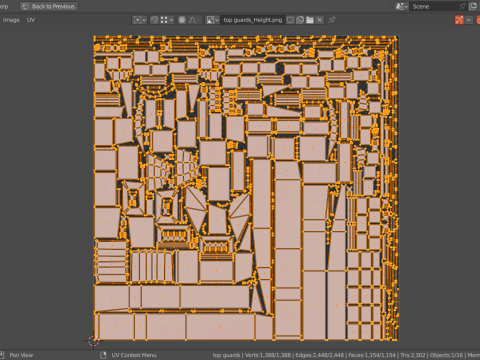Screen dimensions: 480x360
Task: Click the new scene icon
Action: (x=473, y=6)
